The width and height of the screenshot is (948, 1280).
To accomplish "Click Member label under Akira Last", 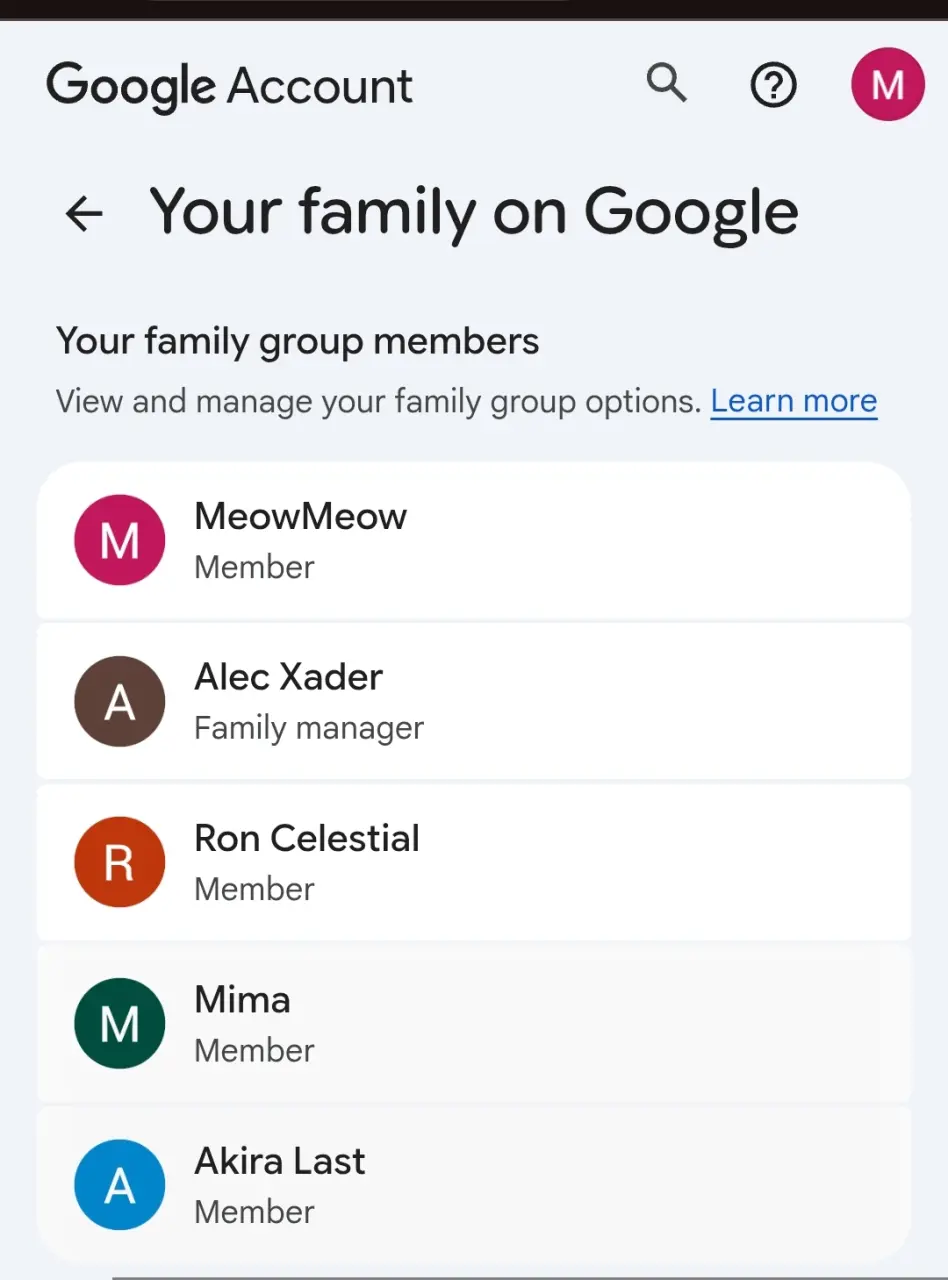I will click(x=254, y=1212).
